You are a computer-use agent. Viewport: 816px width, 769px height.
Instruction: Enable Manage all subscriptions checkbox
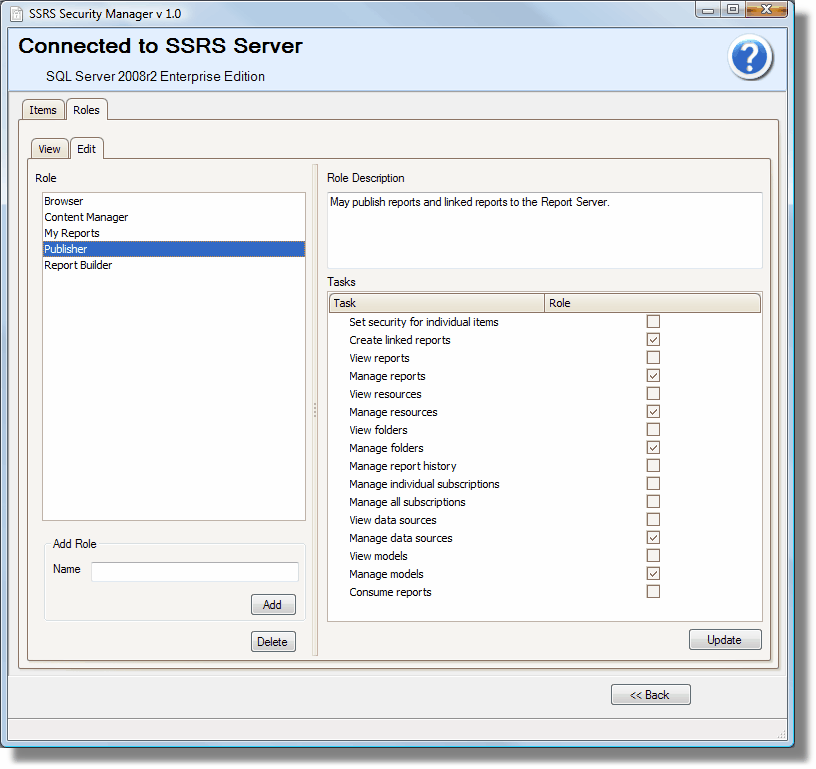[653, 502]
